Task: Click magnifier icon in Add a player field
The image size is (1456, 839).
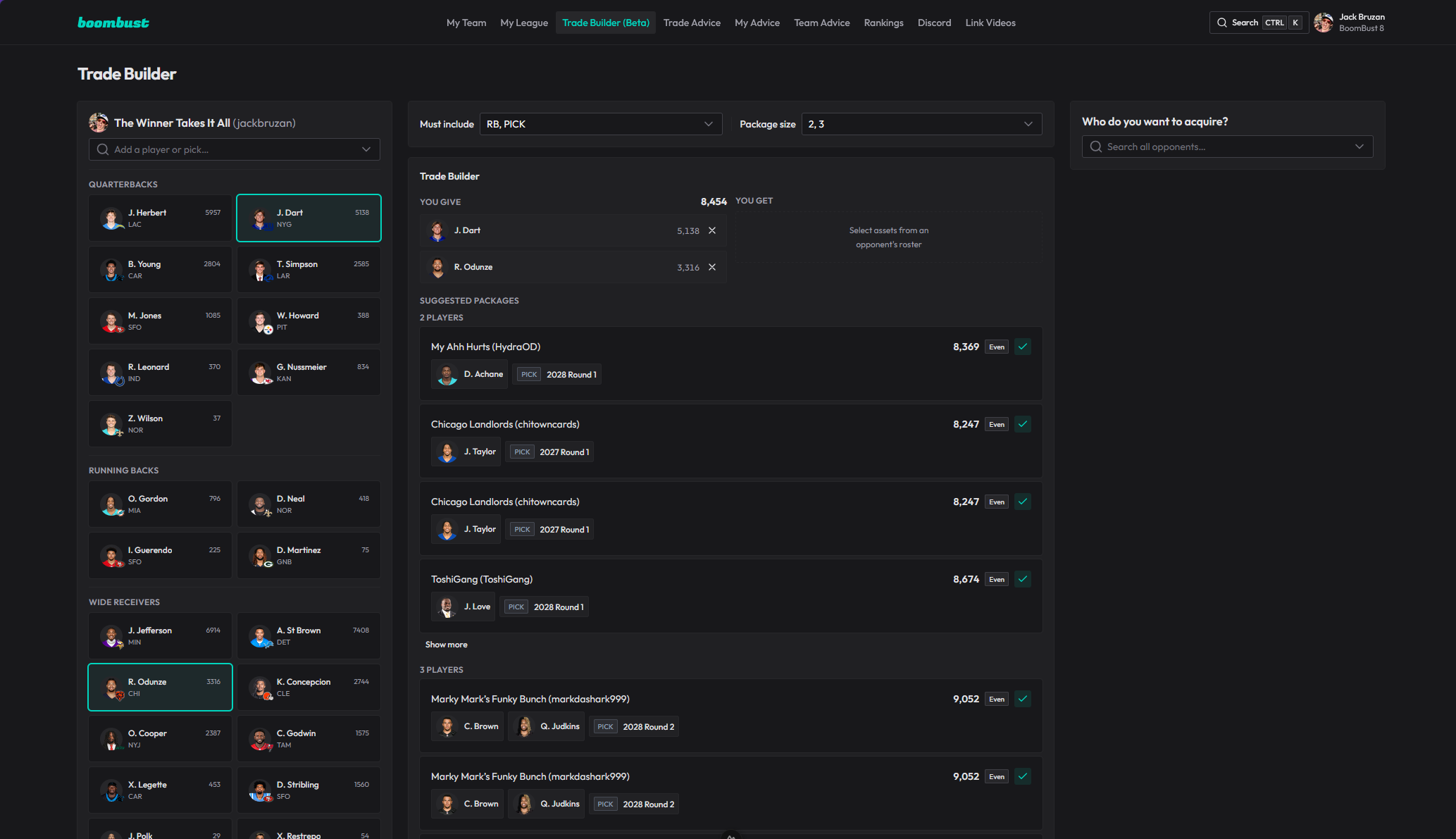Action: tap(103, 149)
